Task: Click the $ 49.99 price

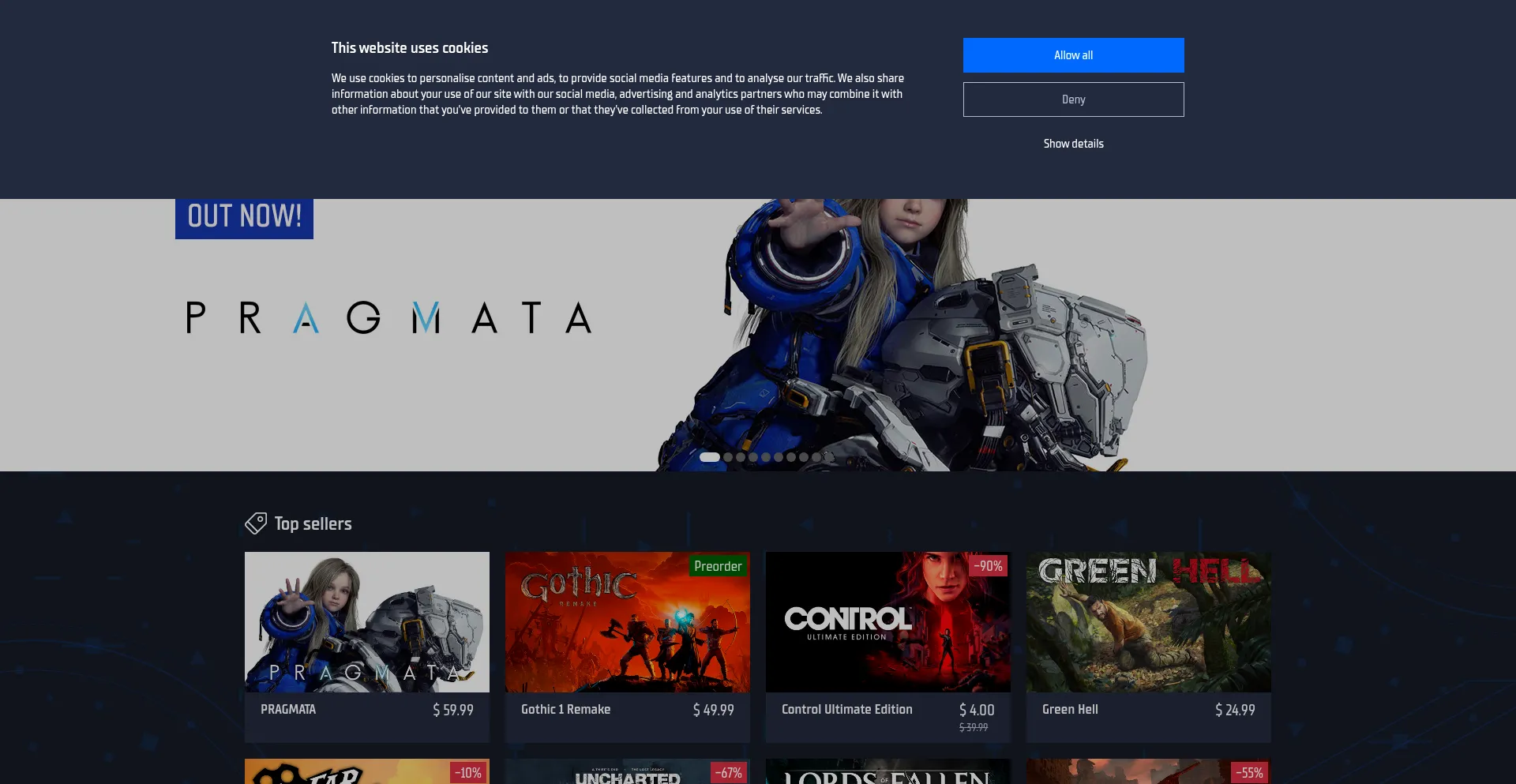Action: coord(714,710)
